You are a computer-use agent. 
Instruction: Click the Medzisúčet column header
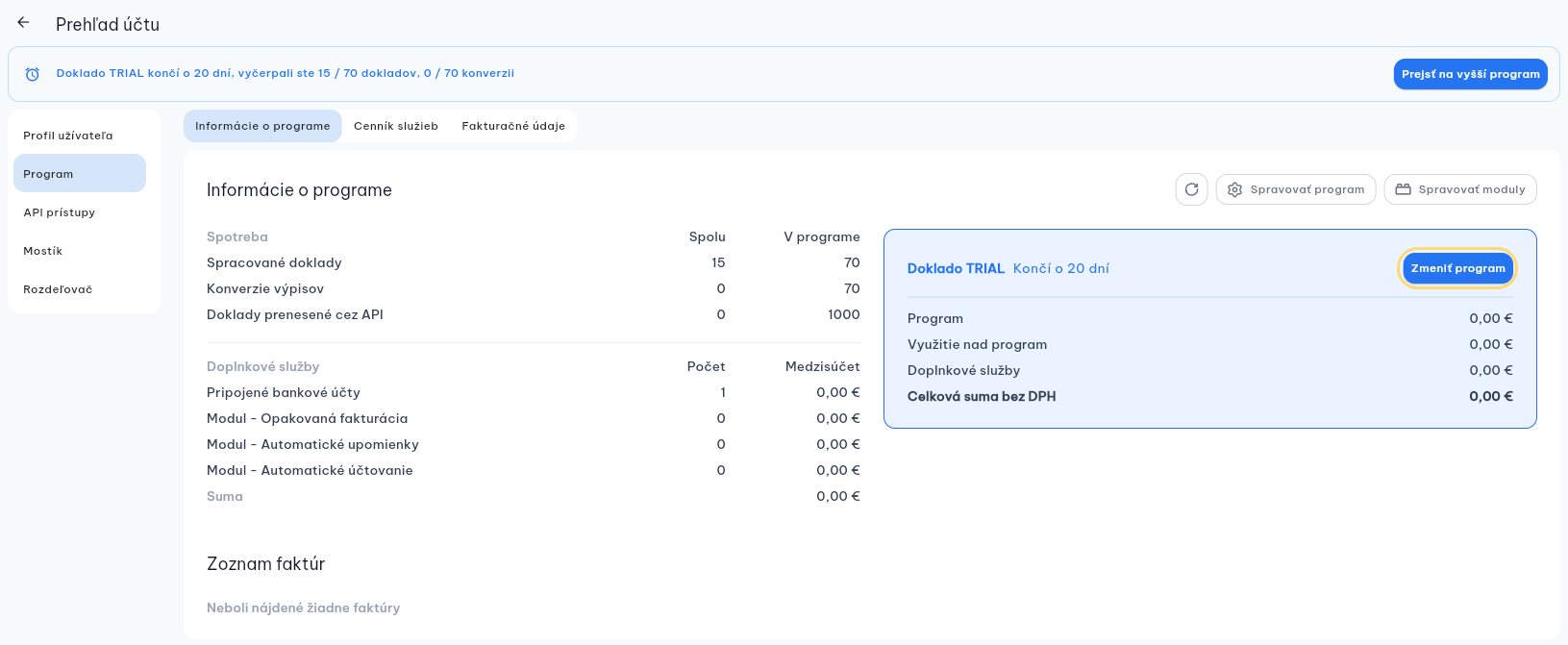[x=823, y=366]
